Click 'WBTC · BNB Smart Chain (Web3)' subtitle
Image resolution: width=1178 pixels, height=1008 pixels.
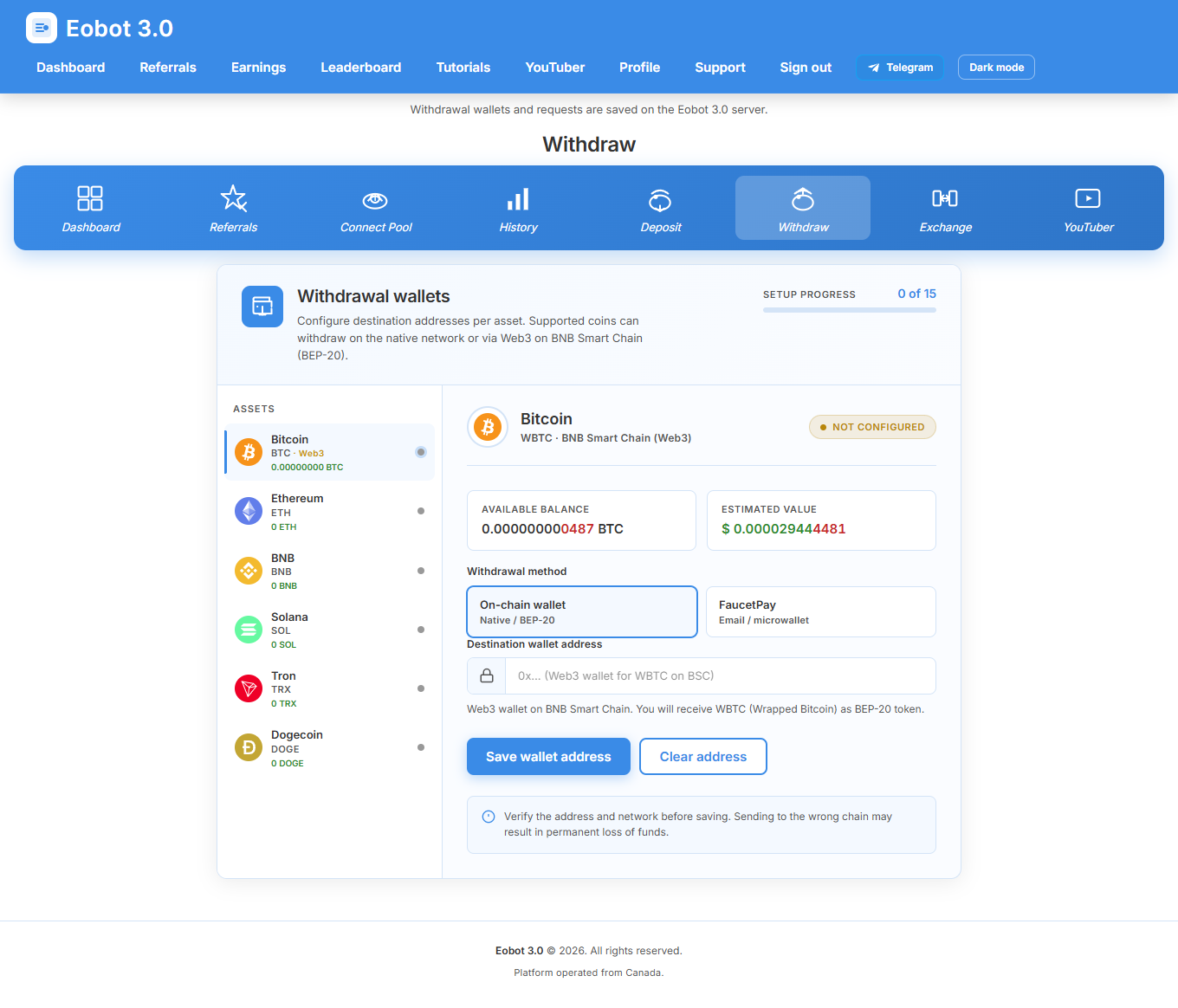tap(606, 438)
